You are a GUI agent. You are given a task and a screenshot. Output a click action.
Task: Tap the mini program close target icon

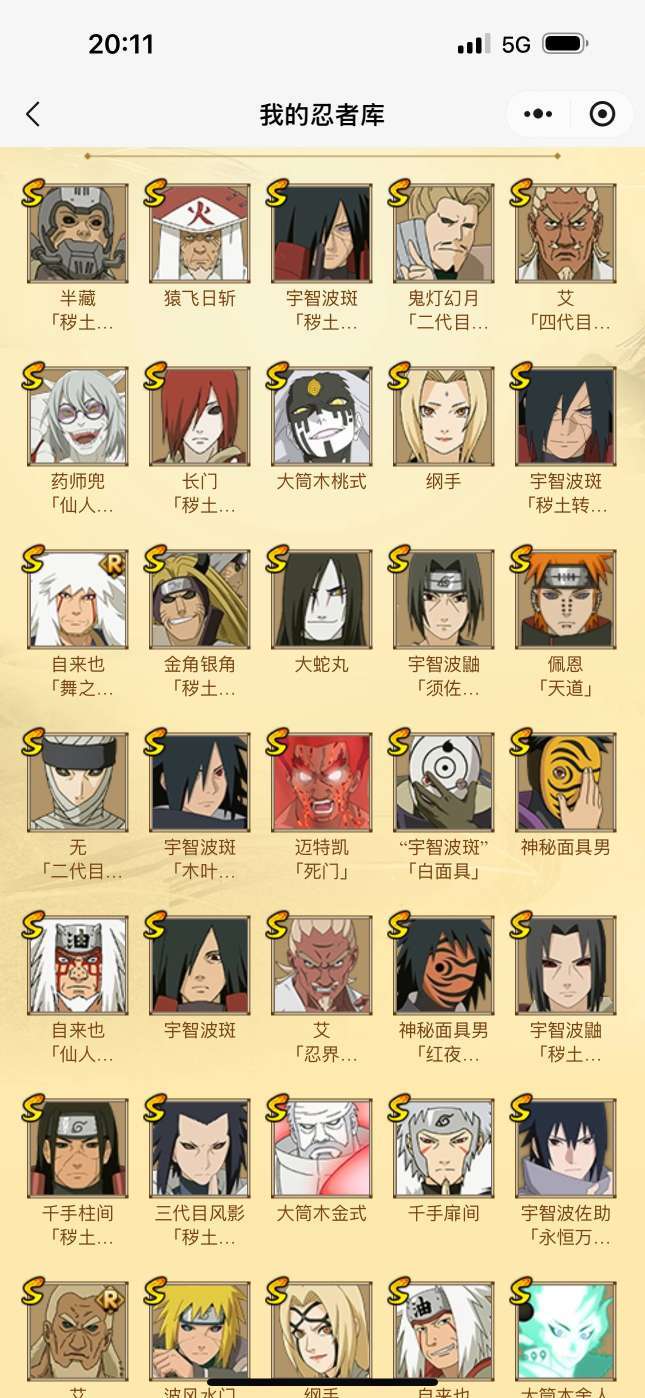(x=602, y=114)
